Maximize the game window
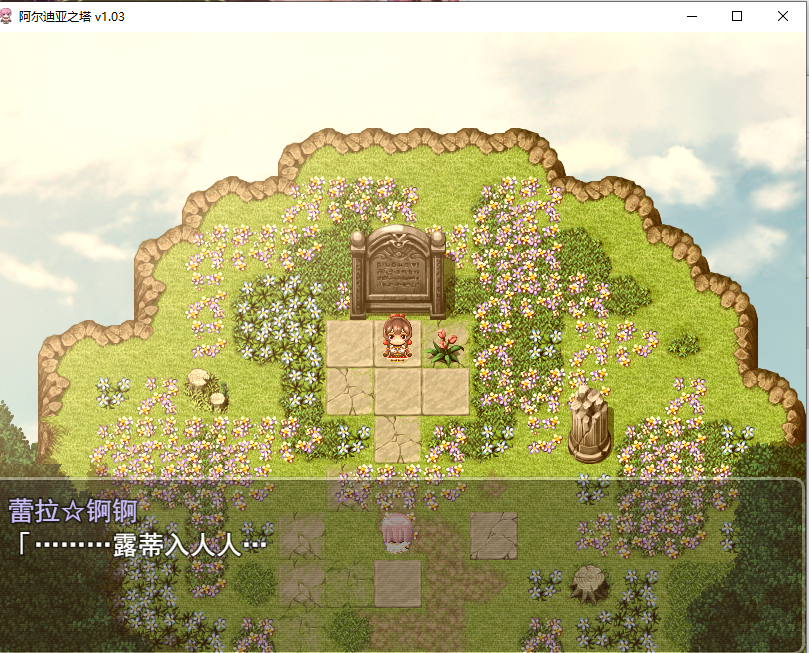The image size is (809, 653). 737,16
